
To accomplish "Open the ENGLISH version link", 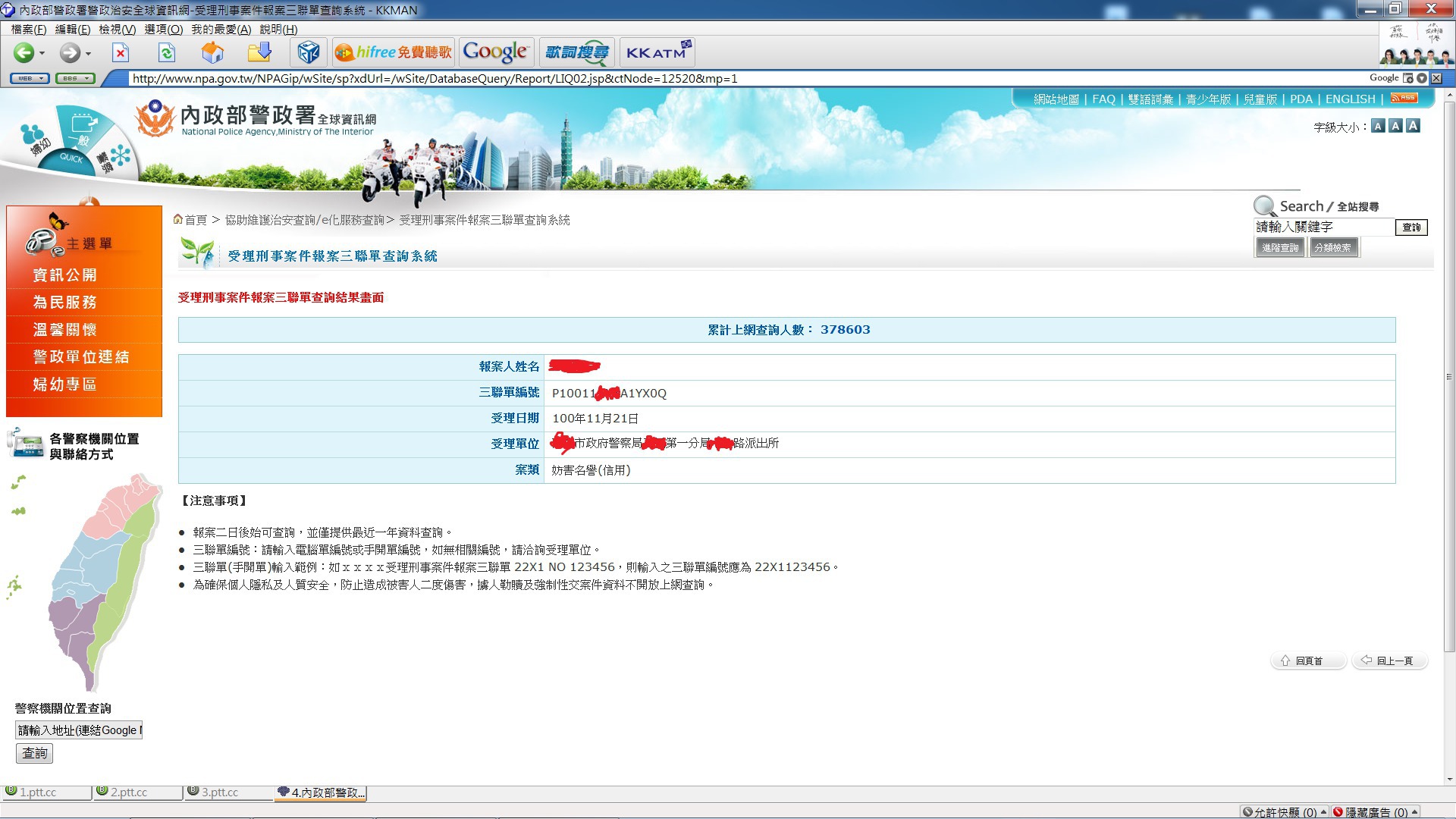I will click(x=1350, y=99).
